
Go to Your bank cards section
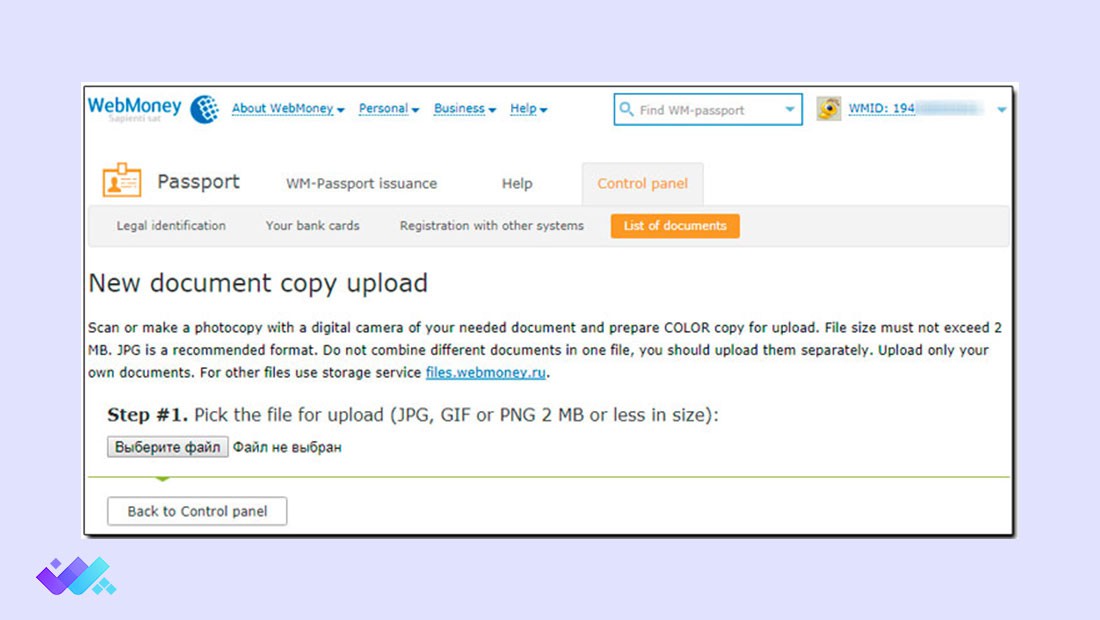312,226
